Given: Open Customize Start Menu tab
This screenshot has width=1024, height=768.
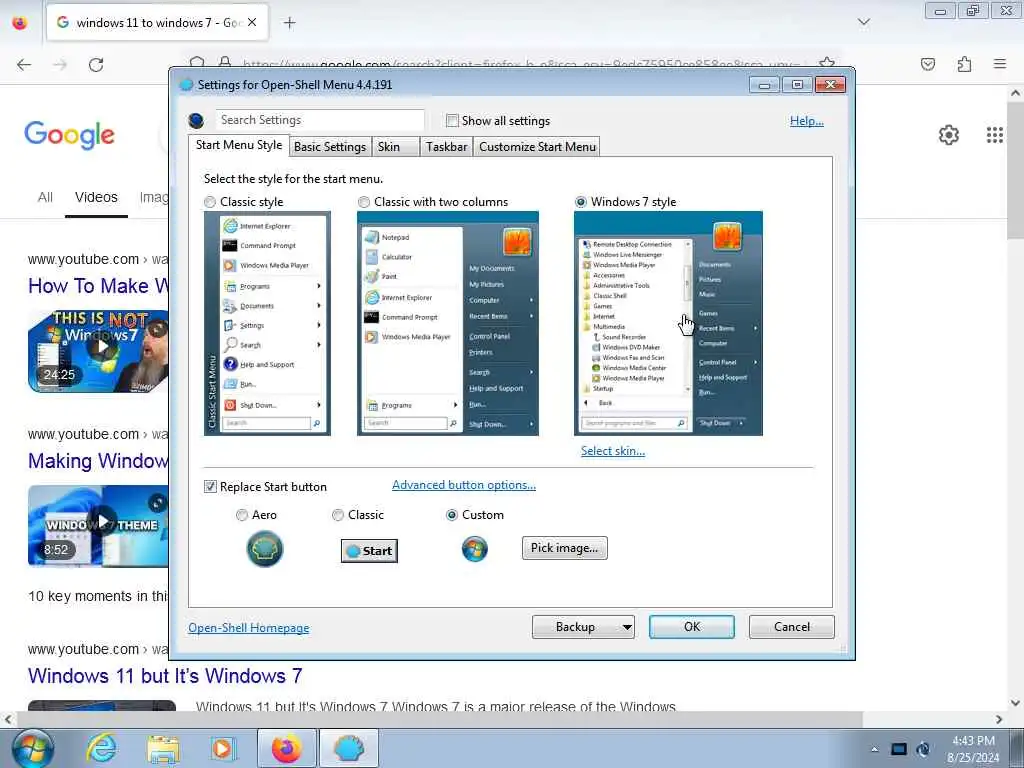Looking at the screenshot, I should tap(537, 147).
